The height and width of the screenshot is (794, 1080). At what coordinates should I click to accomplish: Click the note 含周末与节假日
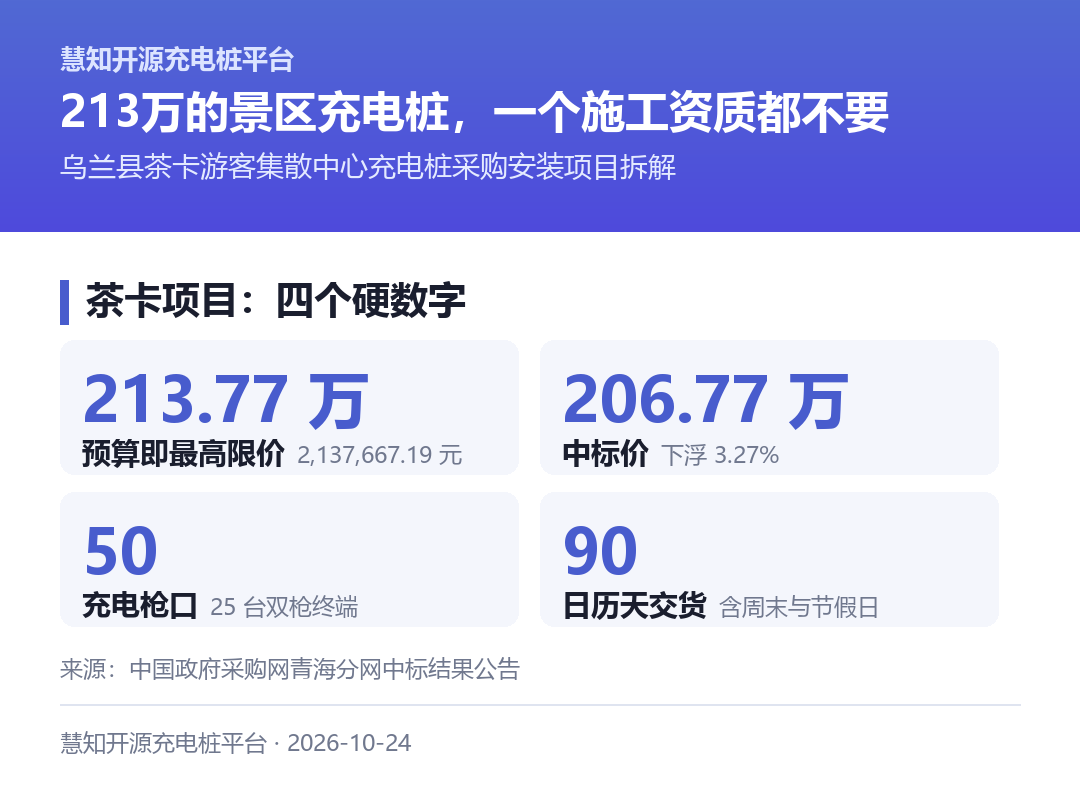pyautogui.click(x=799, y=607)
